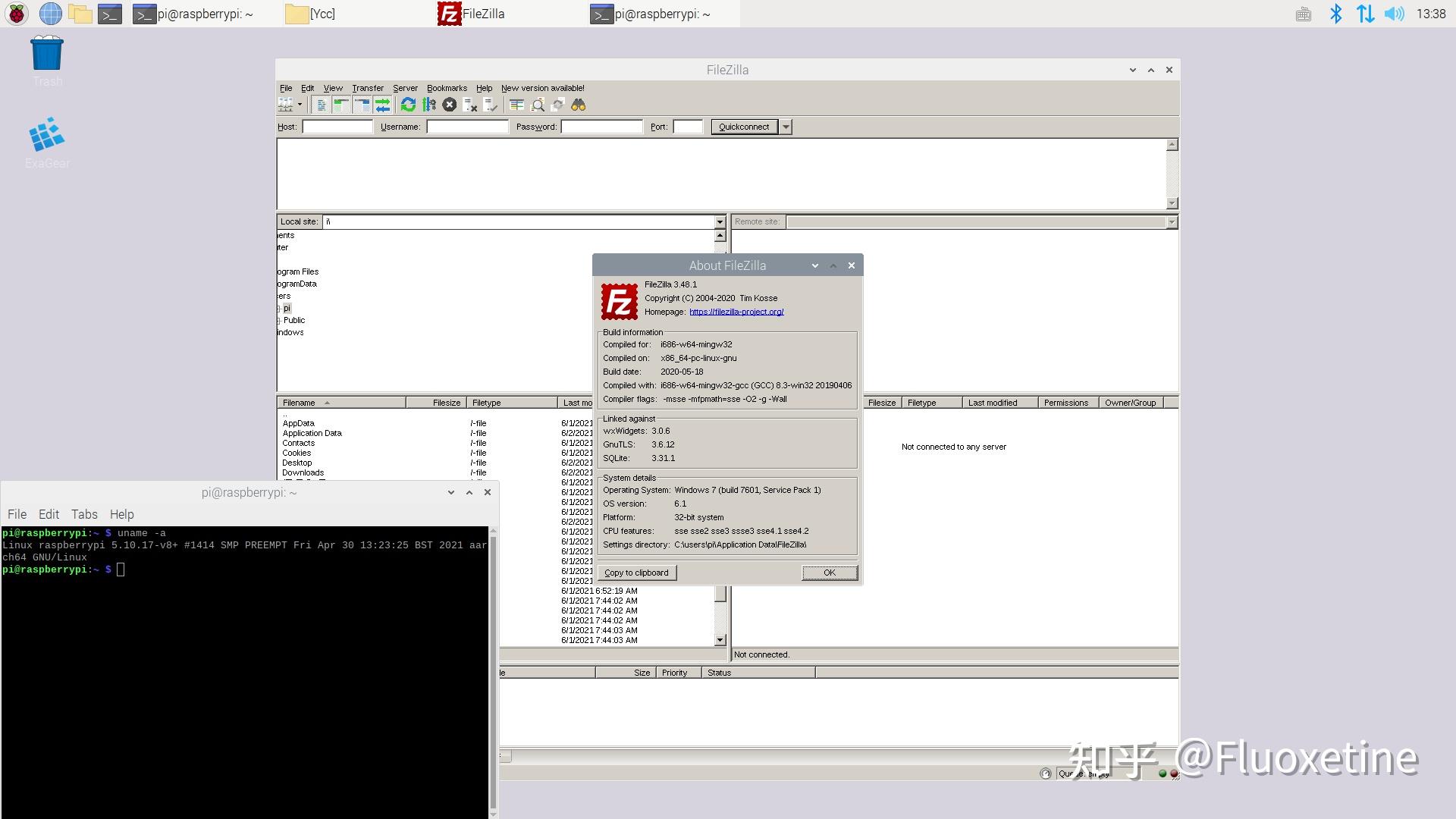Click OK in About FileZilla dialog
This screenshot has height=819, width=1456.
[830, 573]
